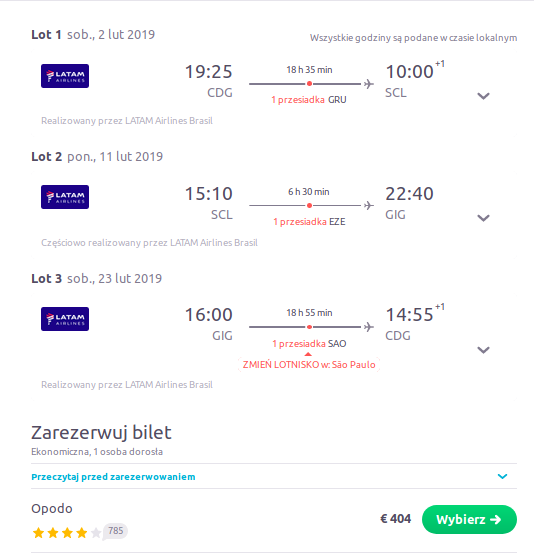
Task: Click the red stopover dot for EZE
Action: [x=309, y=206]
